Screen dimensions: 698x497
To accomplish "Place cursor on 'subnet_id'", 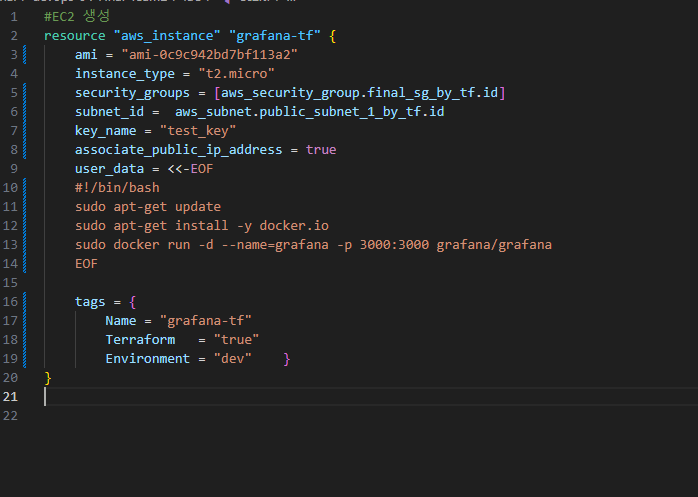I will (109, 111).
